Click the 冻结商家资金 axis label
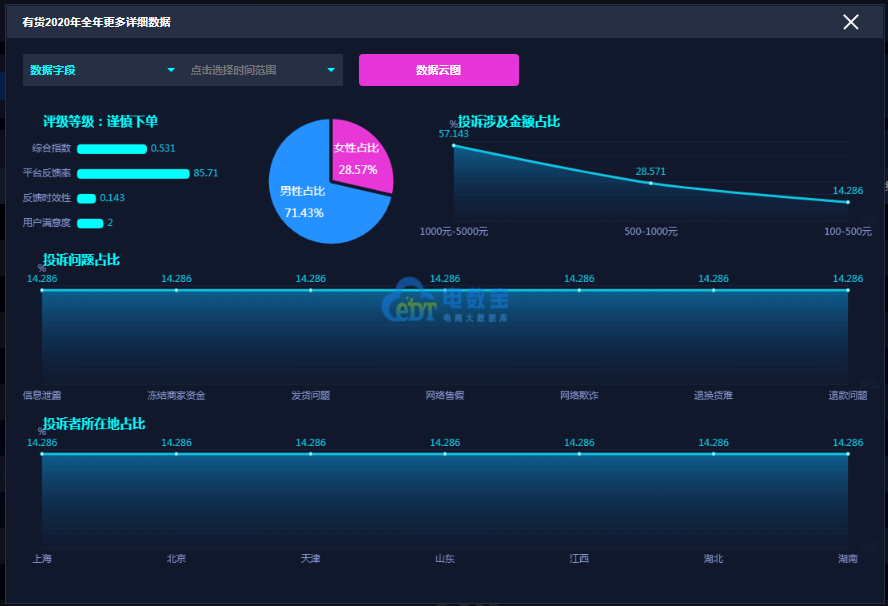This screenshot has width=888, height=606. [176, 395]
